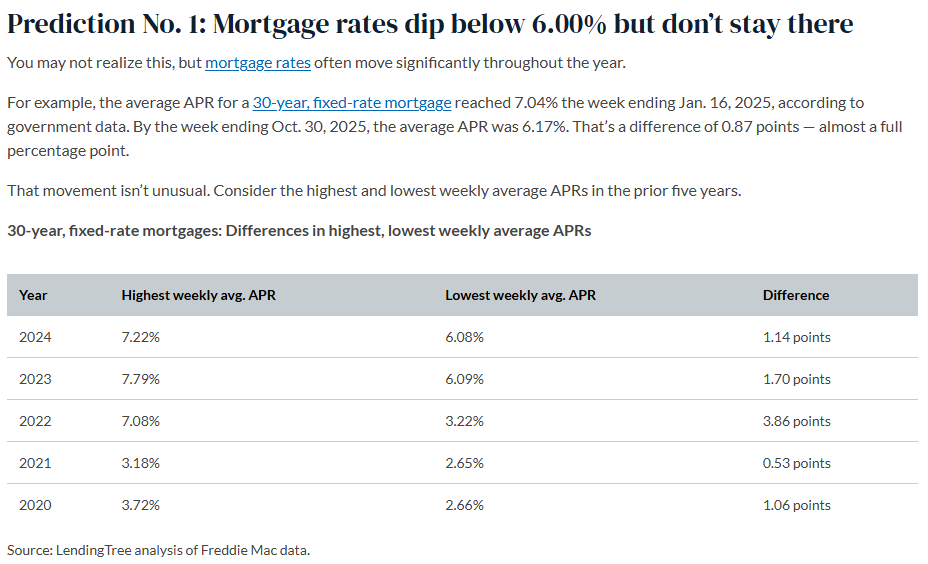Select the 3.22% lowest APR value

pyautogui.click(x=464, y=421)
